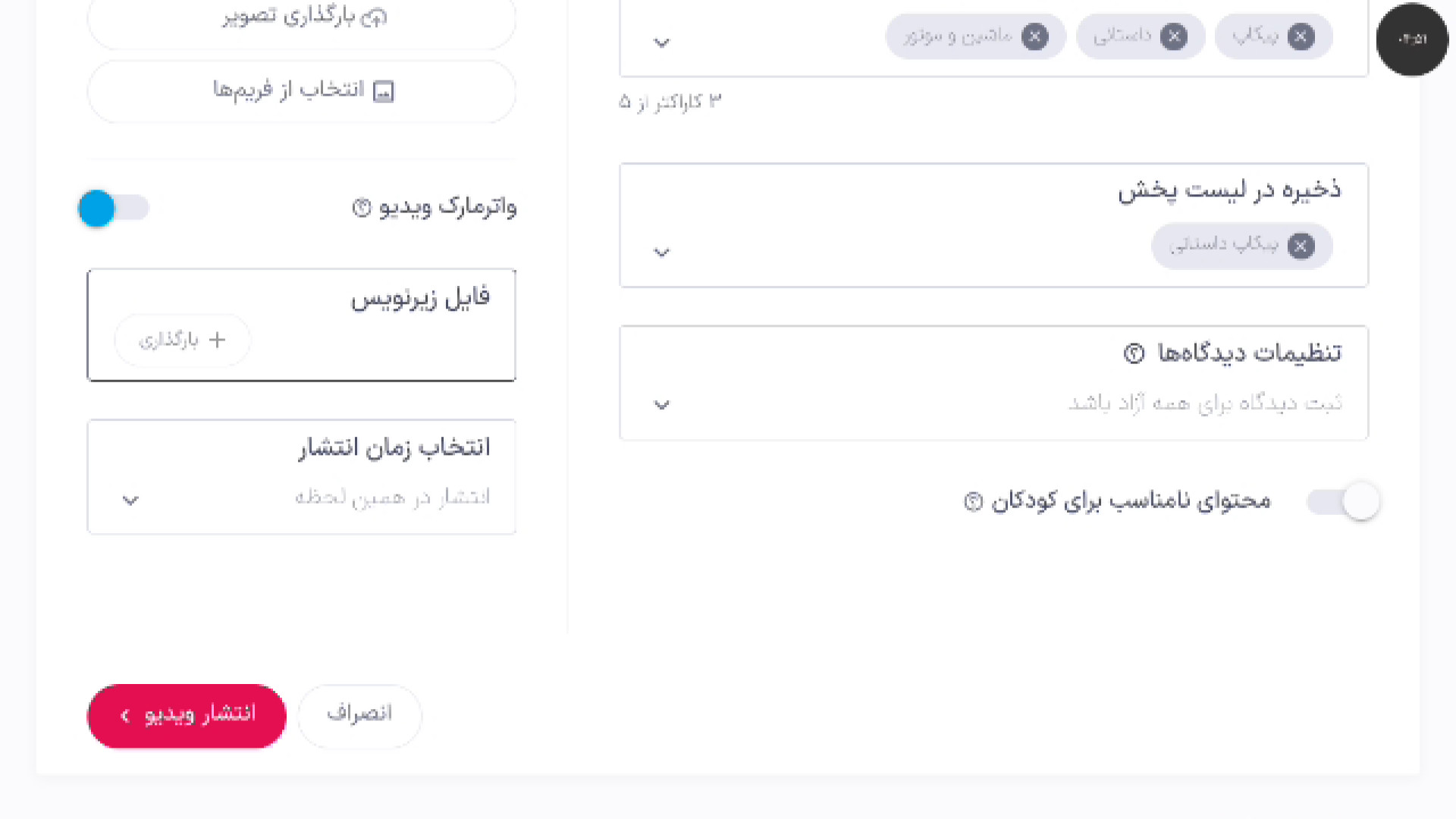
Task: Remove the داستانی tag
Action: click(1174, 36)
